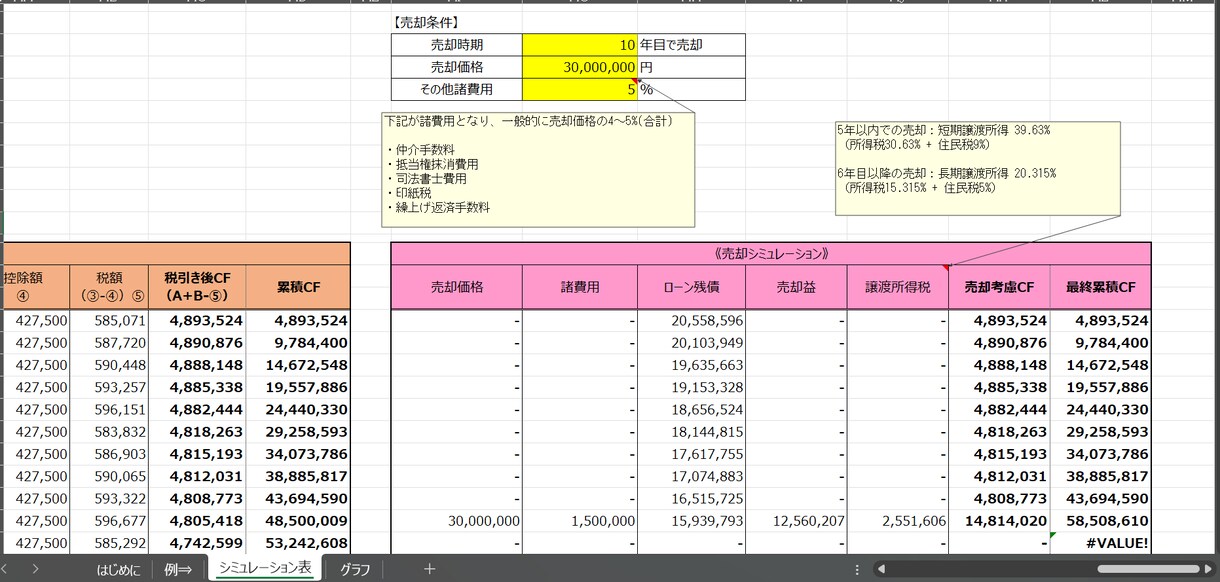Screen dimensions: 1220x582
Task: Click horizontal scrollbar left arrow
Action: pos(880,569)
